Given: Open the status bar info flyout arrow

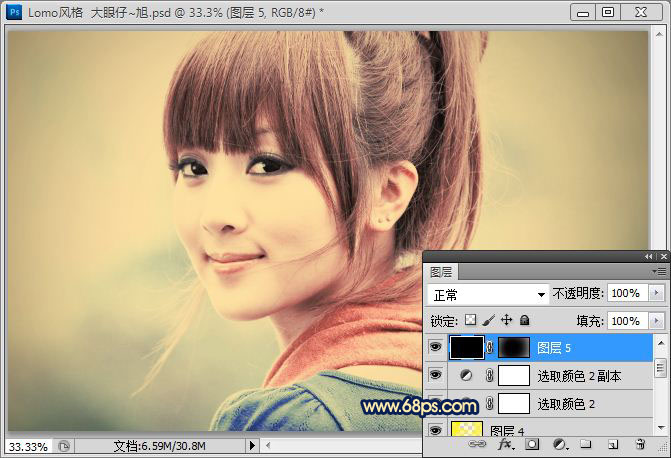Looking at the screenshot, I should pos(252,446).
